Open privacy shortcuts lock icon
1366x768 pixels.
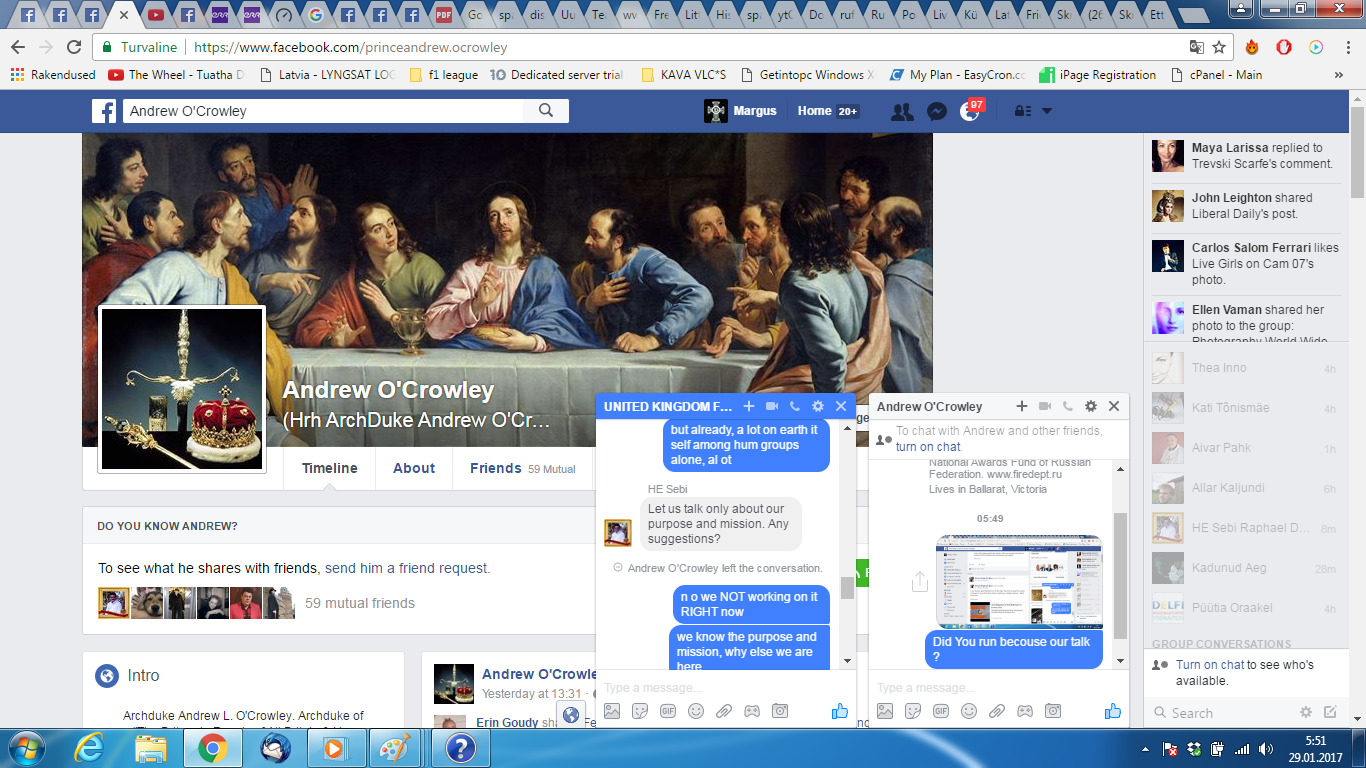(1022, 111)
